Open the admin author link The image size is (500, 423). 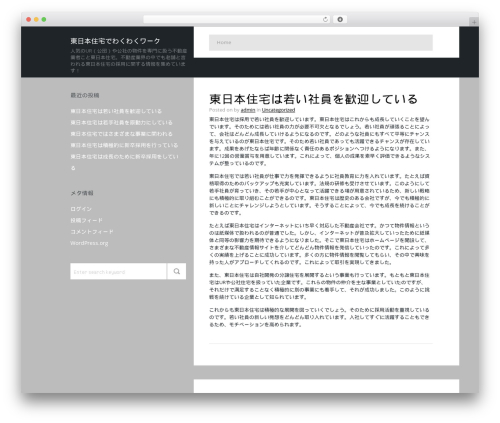click(248, 110)
